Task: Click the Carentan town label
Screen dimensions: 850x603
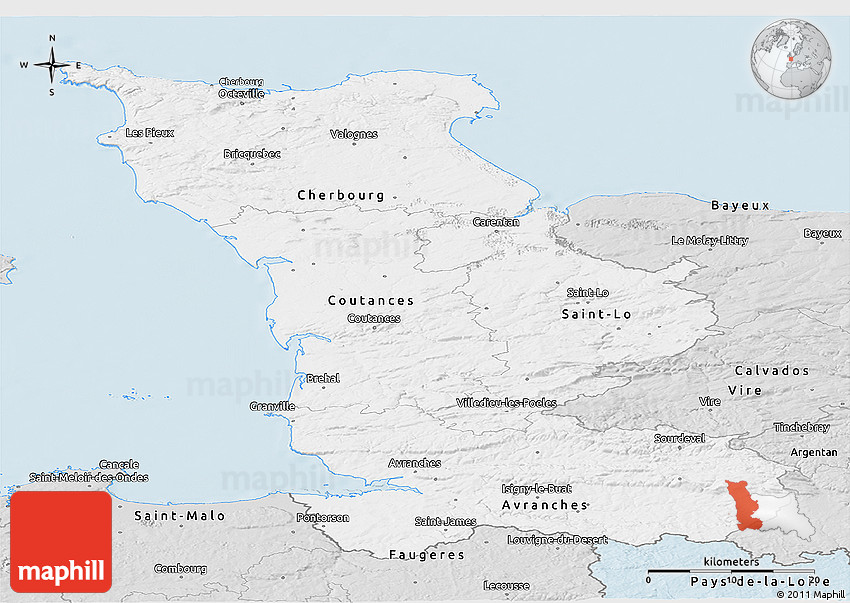Action: click(495, 222)
